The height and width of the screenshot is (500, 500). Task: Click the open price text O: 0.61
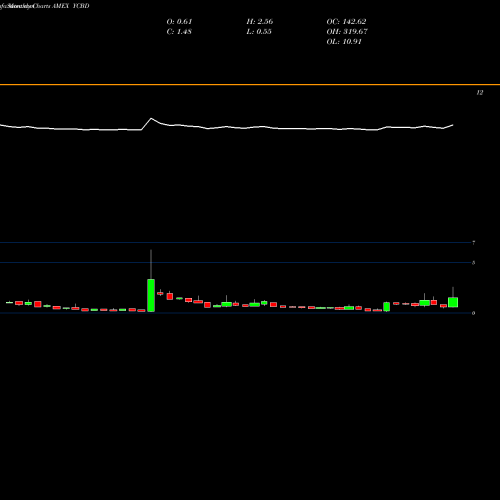(x=179, y=22)
